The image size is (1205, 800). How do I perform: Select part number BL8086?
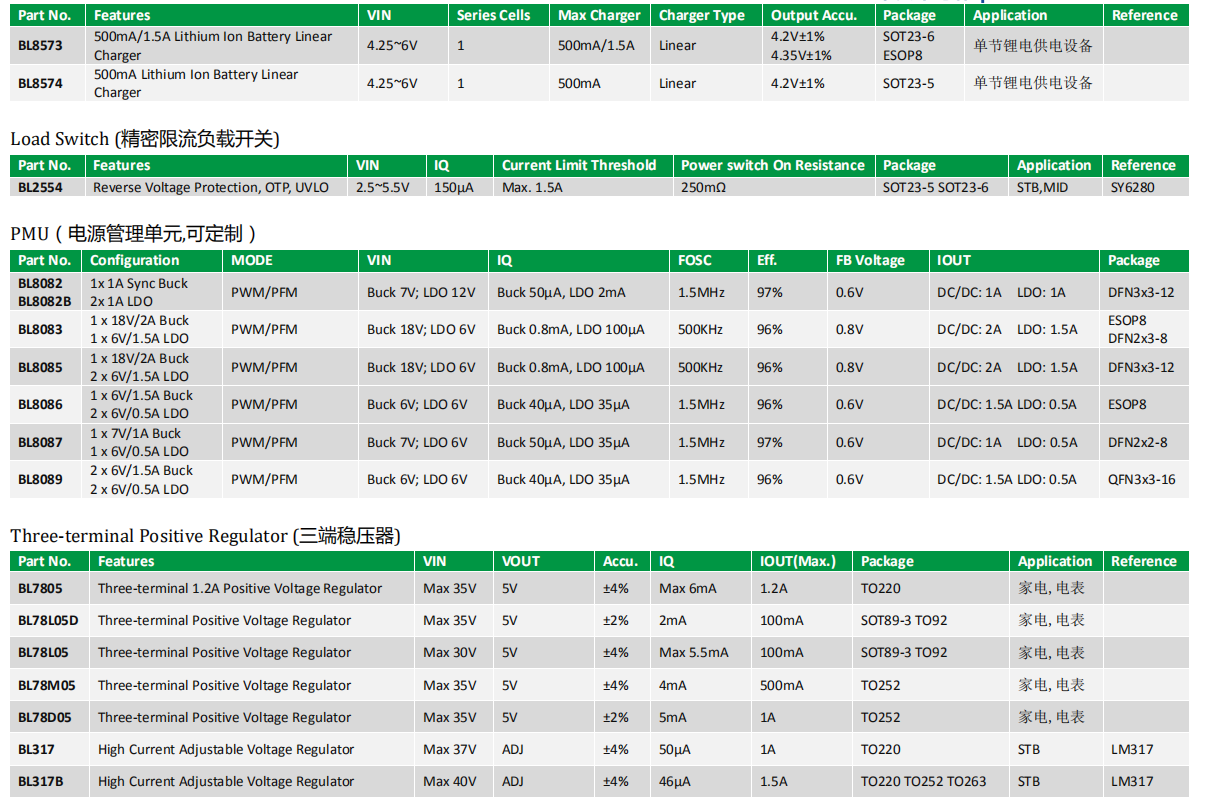pyautogui.click(x=40, y=404)
